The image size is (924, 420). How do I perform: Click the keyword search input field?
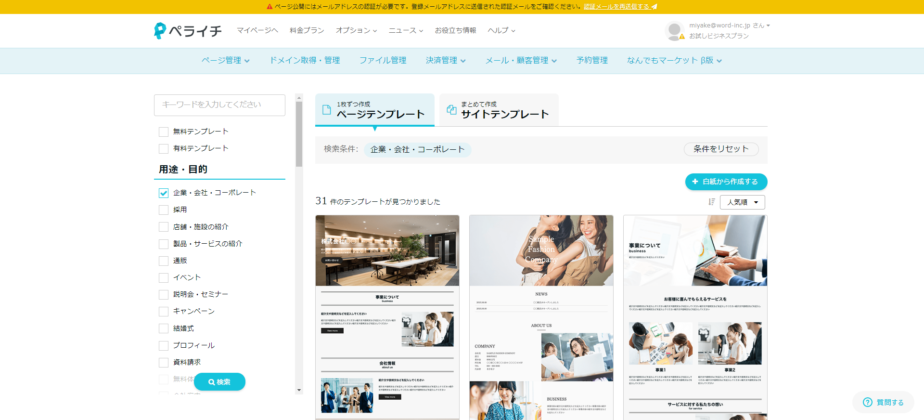click(219, 105)
